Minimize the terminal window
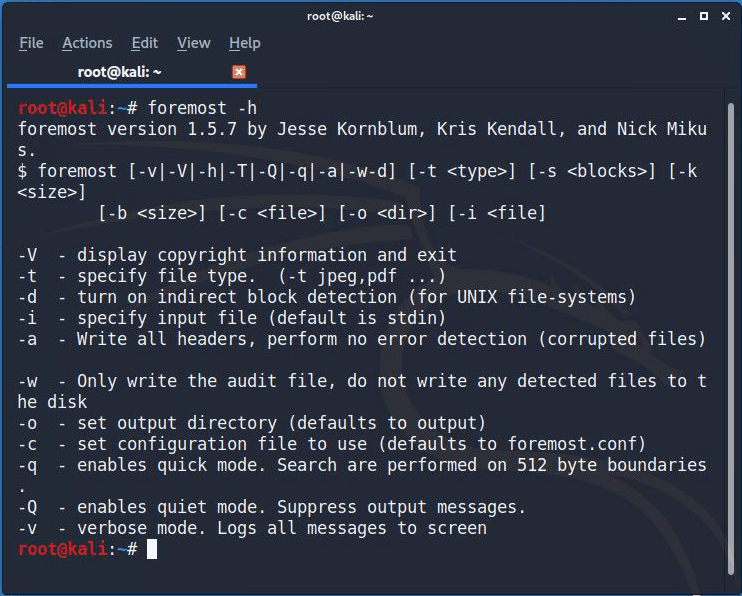Screen dimensions: 742x596 682,17
